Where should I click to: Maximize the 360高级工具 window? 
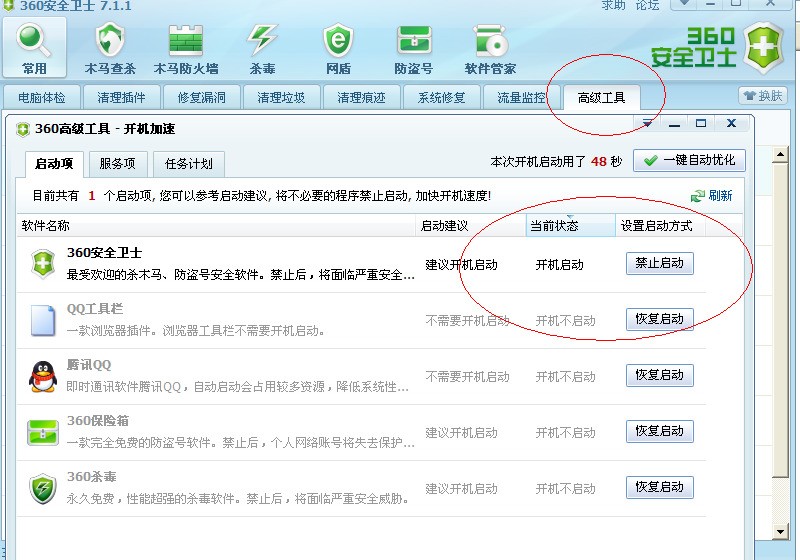tap(701, 123)
